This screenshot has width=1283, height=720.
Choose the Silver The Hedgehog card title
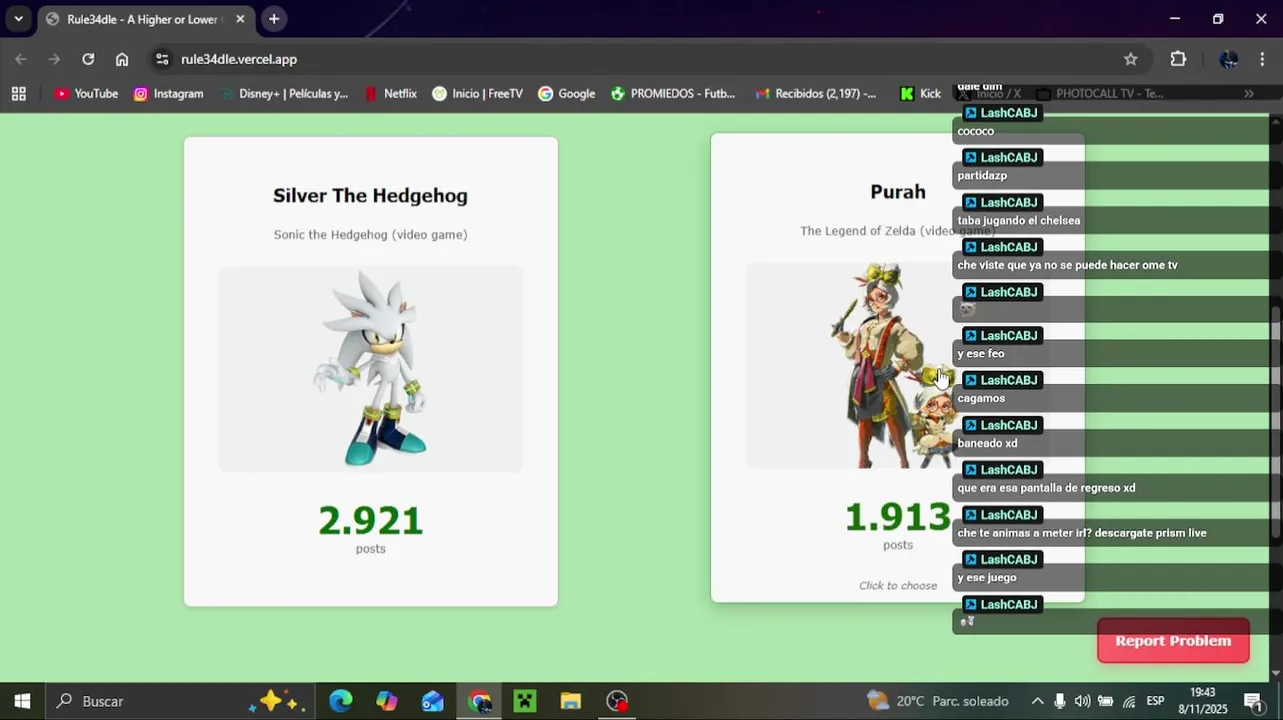pos(370,195)
